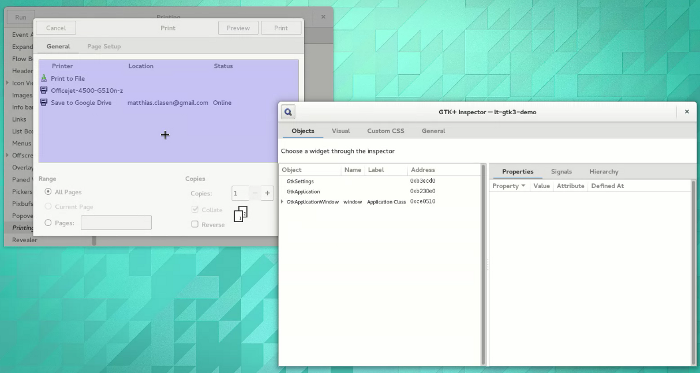Expand Offscreen item in the demo list

7,155
